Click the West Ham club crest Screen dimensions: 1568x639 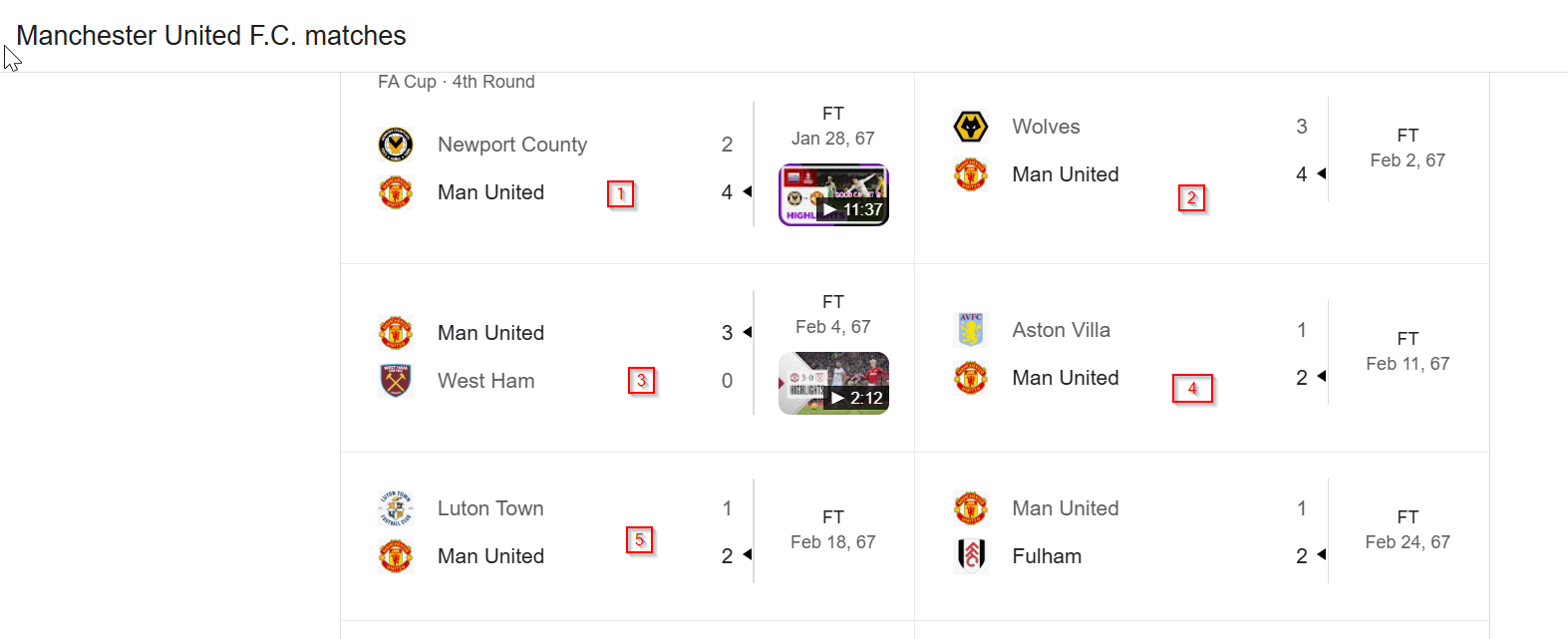[x=396, y=381]
